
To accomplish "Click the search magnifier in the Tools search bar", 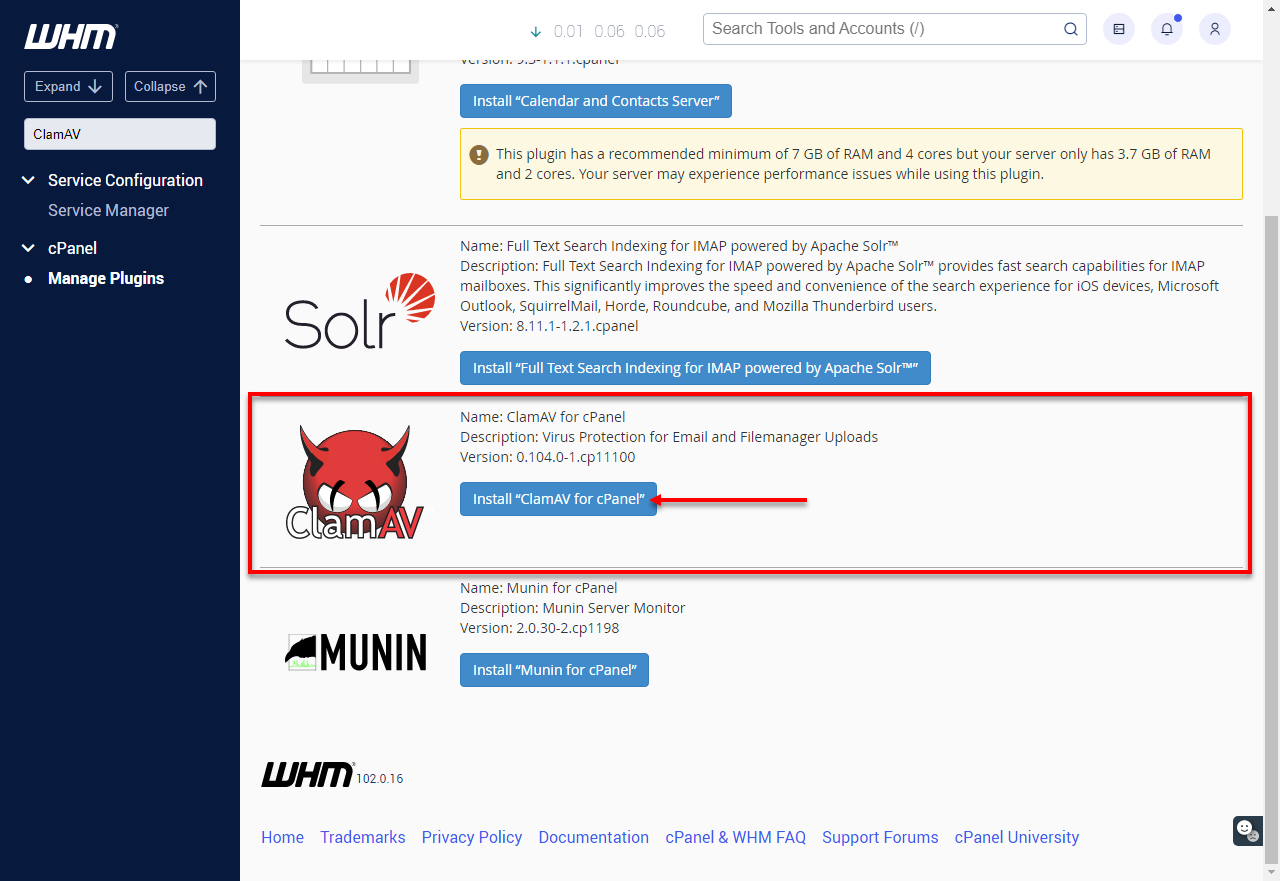I will [x=1070, y=29].
